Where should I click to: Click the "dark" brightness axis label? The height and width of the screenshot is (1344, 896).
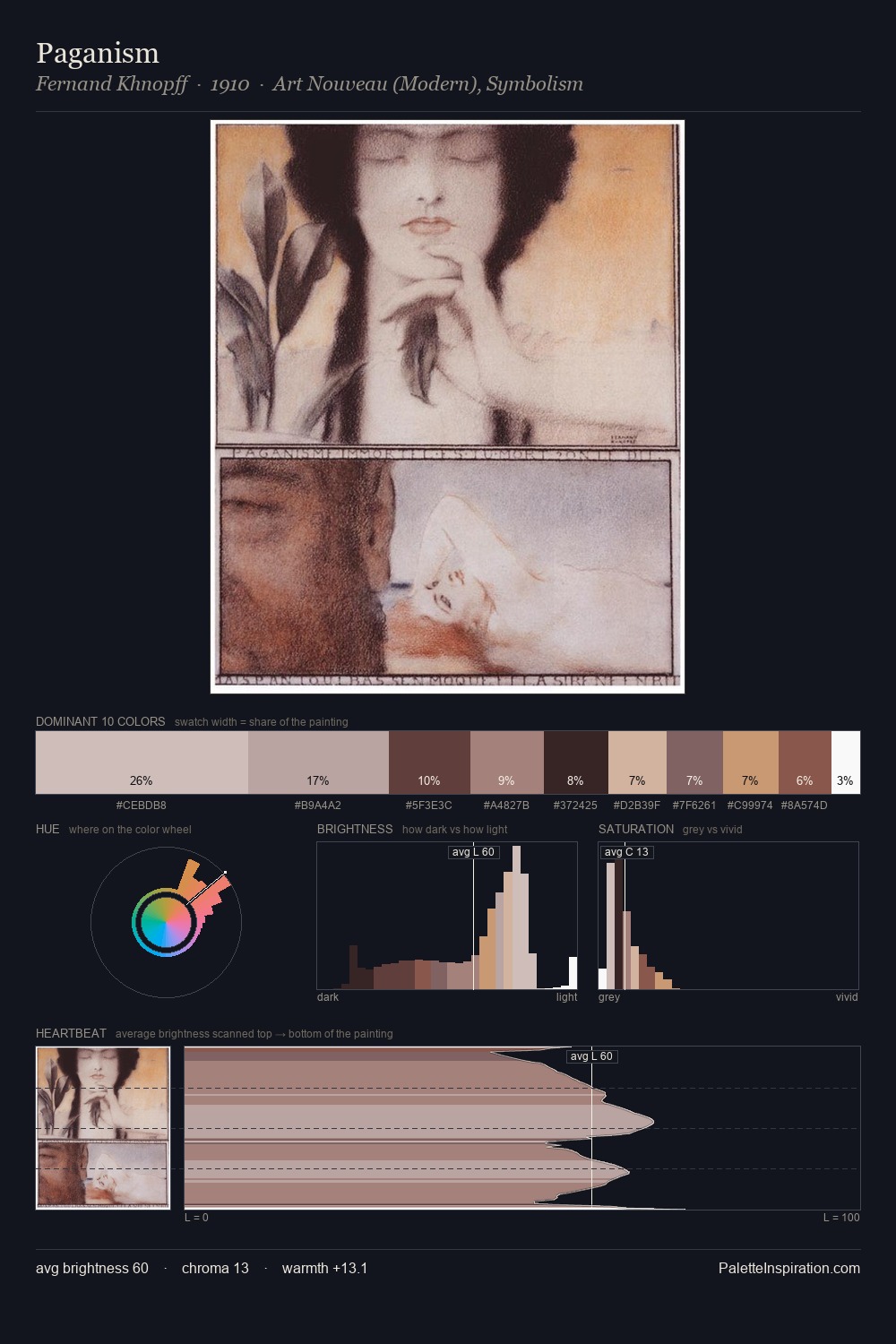[328, 997]
